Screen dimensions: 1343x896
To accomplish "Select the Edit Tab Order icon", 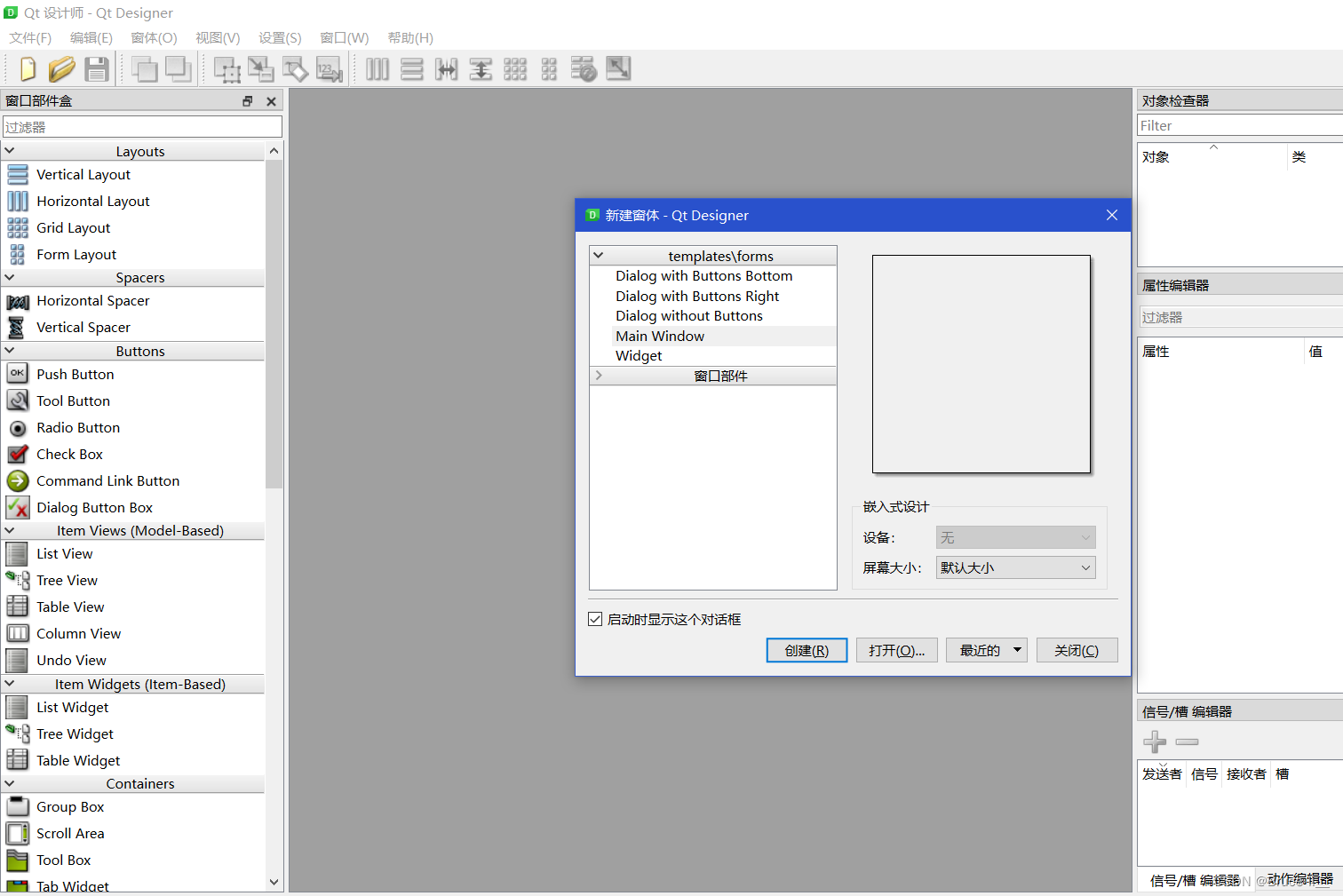I will tap(330, 68).
